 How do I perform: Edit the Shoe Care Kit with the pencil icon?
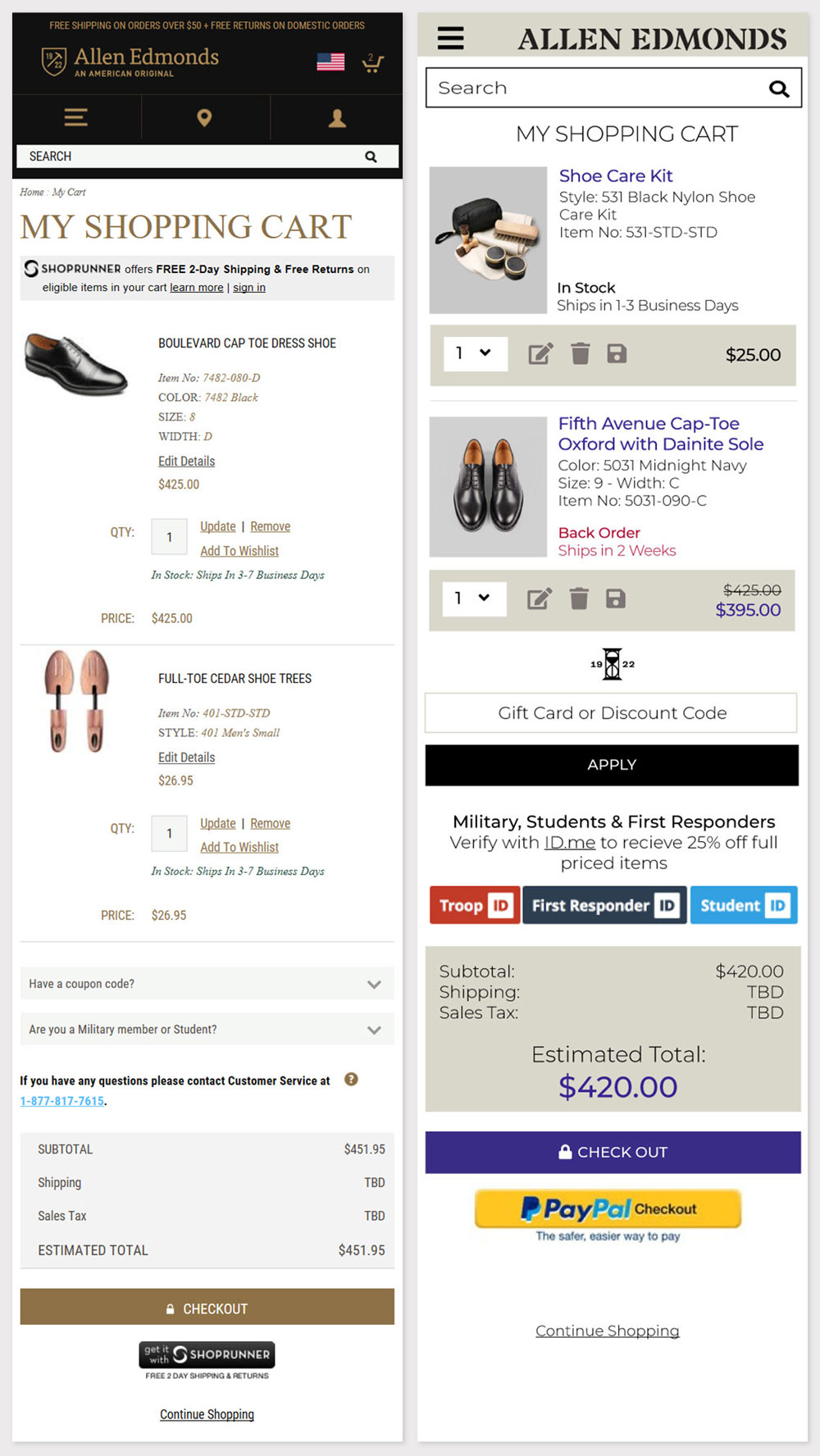tap(539, 353)
